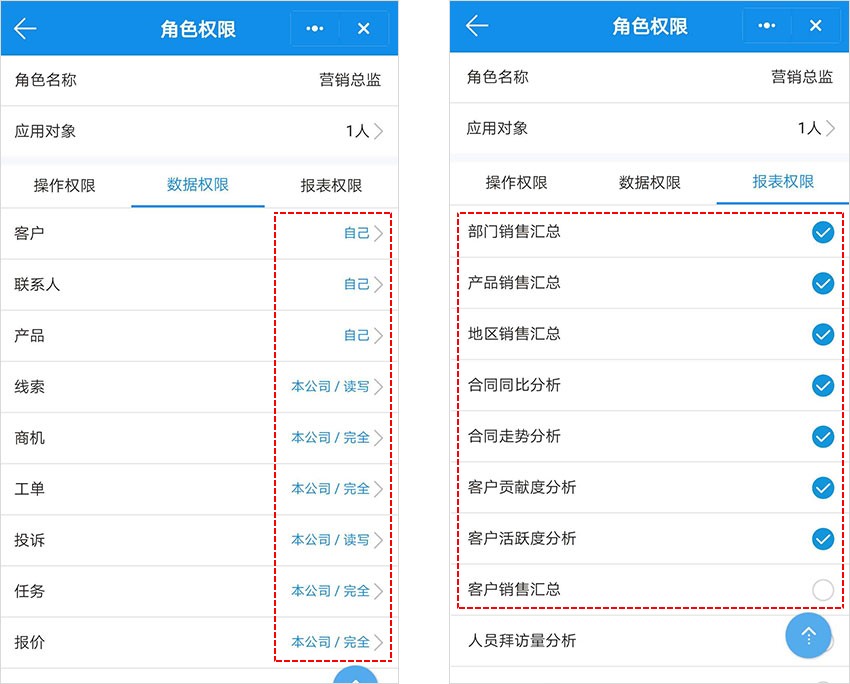The image size is (850, 684).
Task: Open three-dot menu on report permissions screen
Action: [x=767, y=27]
